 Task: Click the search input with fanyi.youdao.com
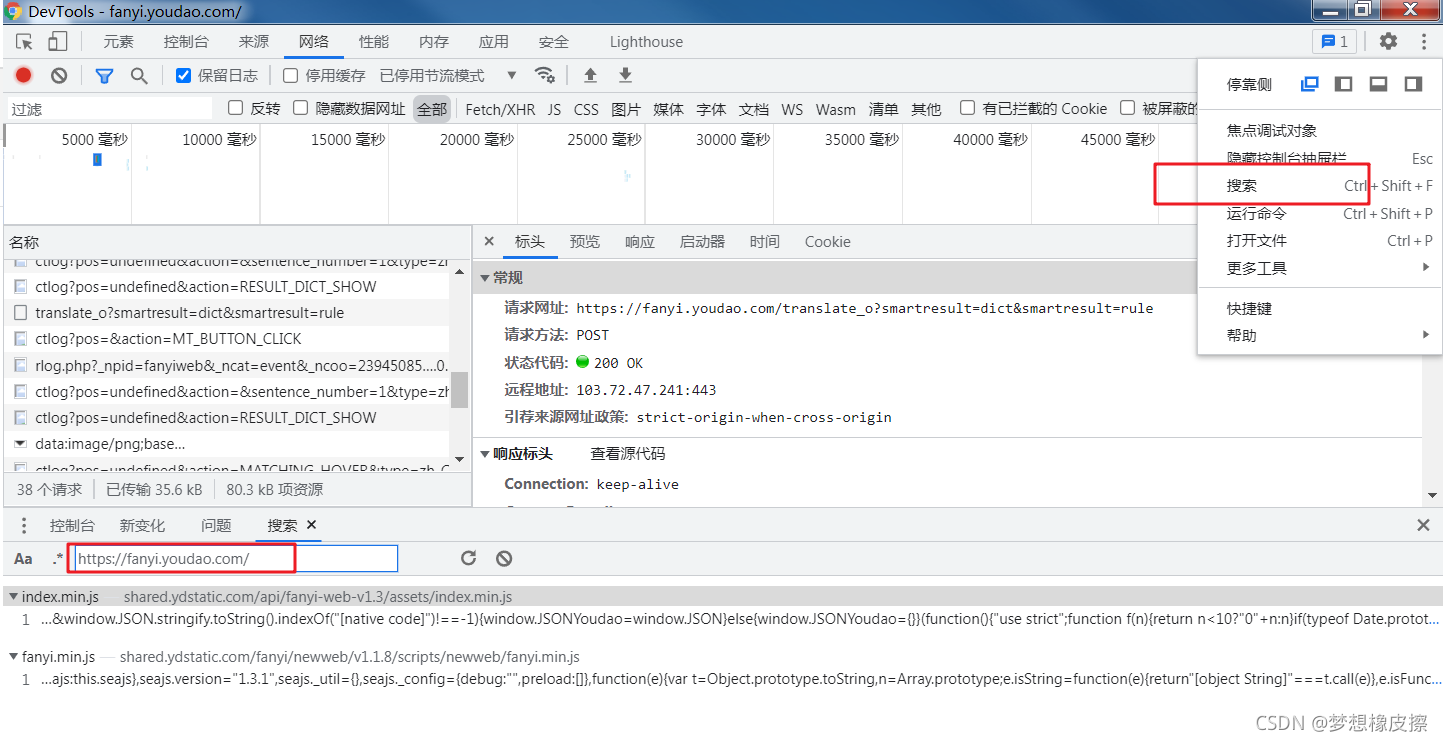(236, 559)
